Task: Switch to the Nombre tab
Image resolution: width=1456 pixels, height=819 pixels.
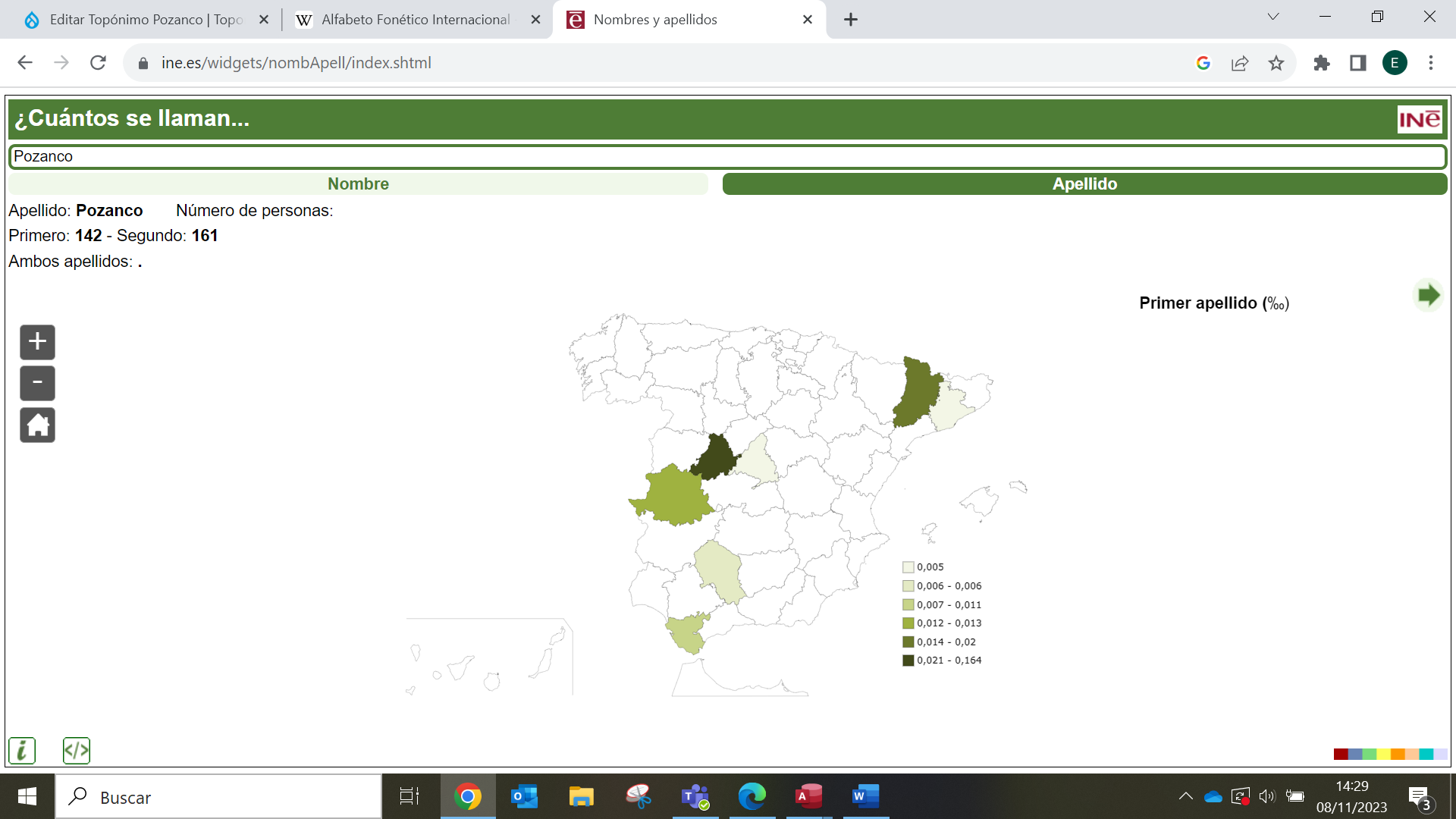Action: [358, 184]
